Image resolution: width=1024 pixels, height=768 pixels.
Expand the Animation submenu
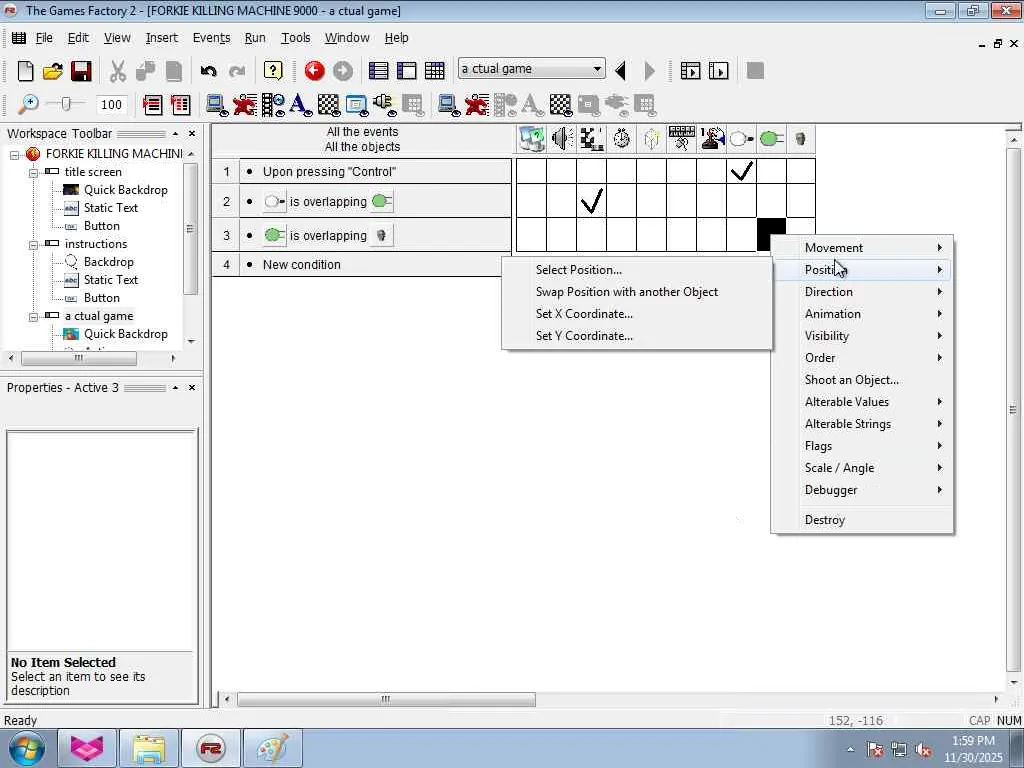coord(862,313)
